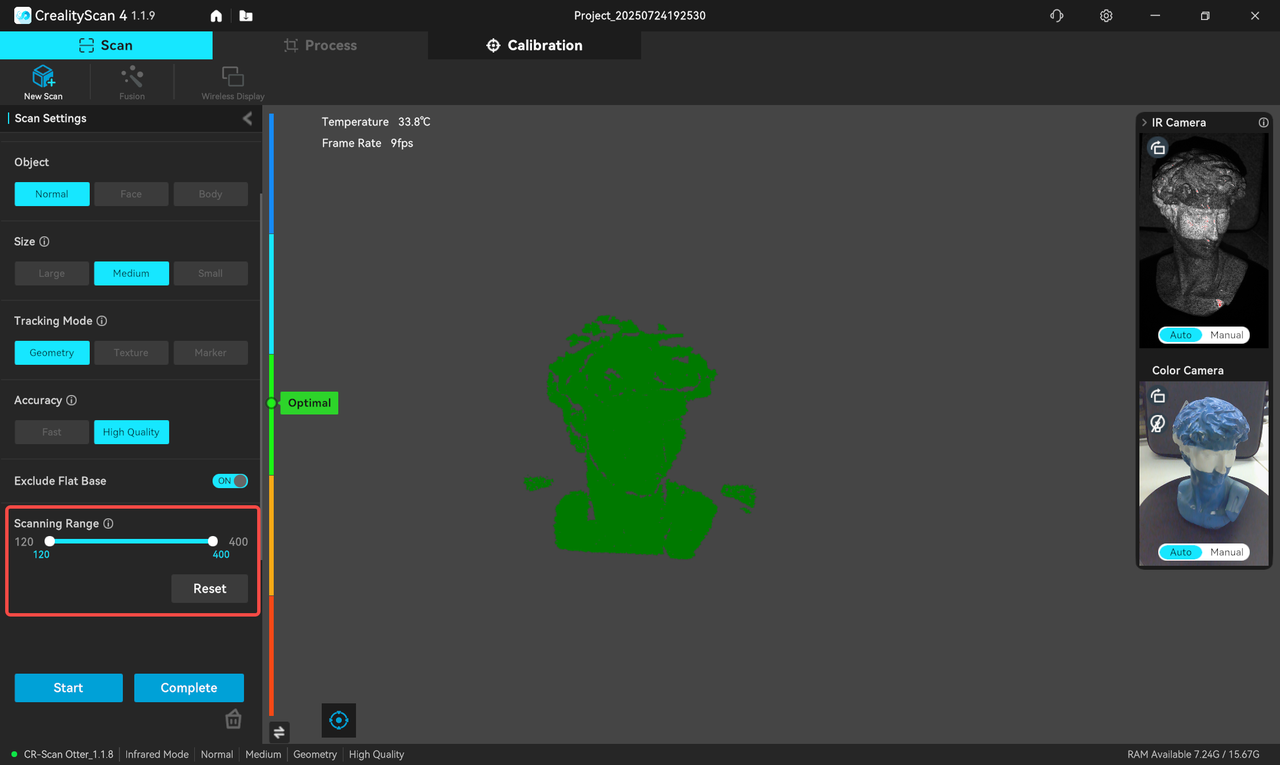Collapse the IR Camera panel arrow
Viewport: 1280px width, 765px height.
[1144, 122]
